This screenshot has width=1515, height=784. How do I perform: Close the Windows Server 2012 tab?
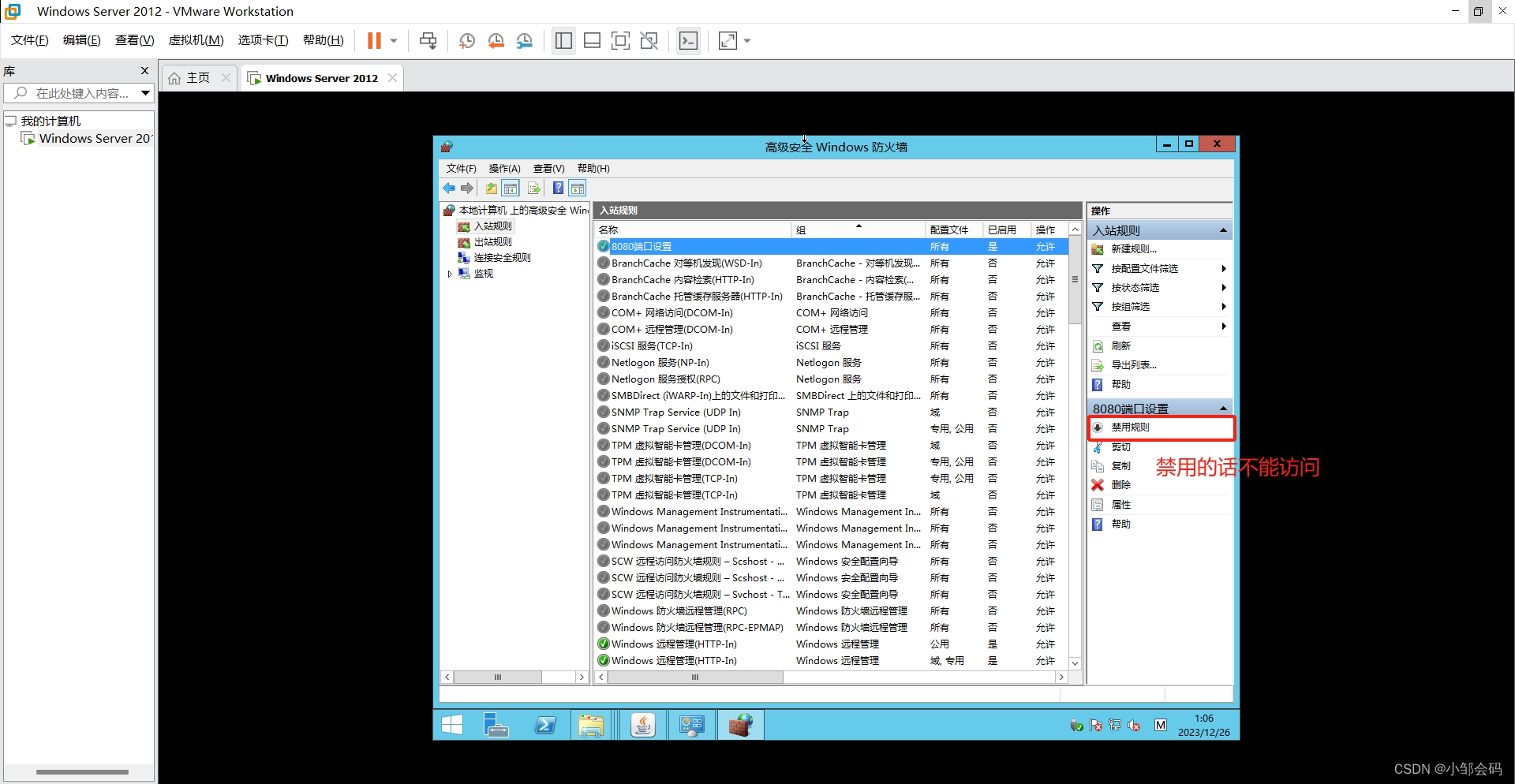[x=392, y=77]
